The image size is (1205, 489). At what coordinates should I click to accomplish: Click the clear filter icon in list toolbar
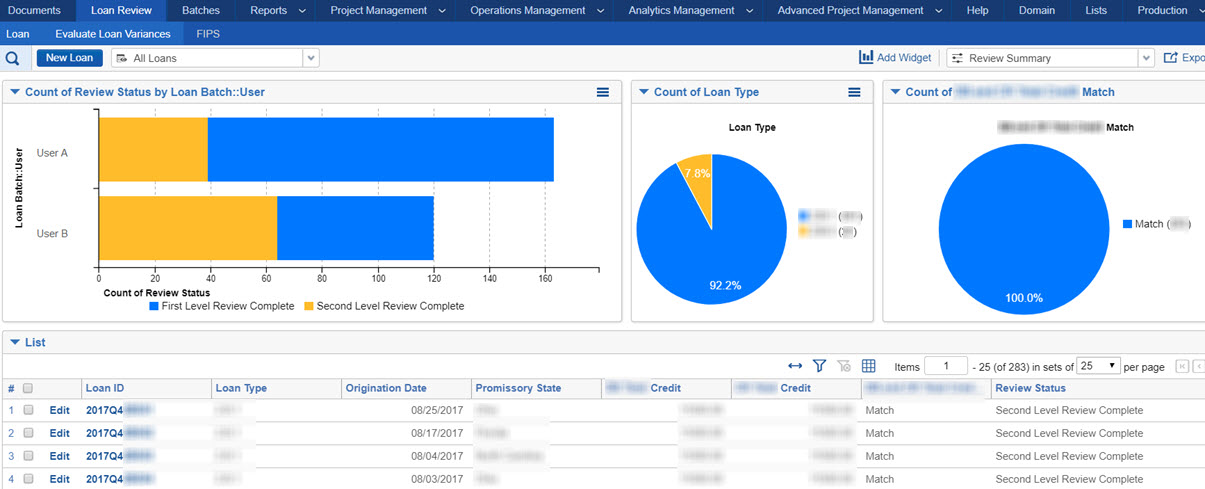[x=843, y=367]
